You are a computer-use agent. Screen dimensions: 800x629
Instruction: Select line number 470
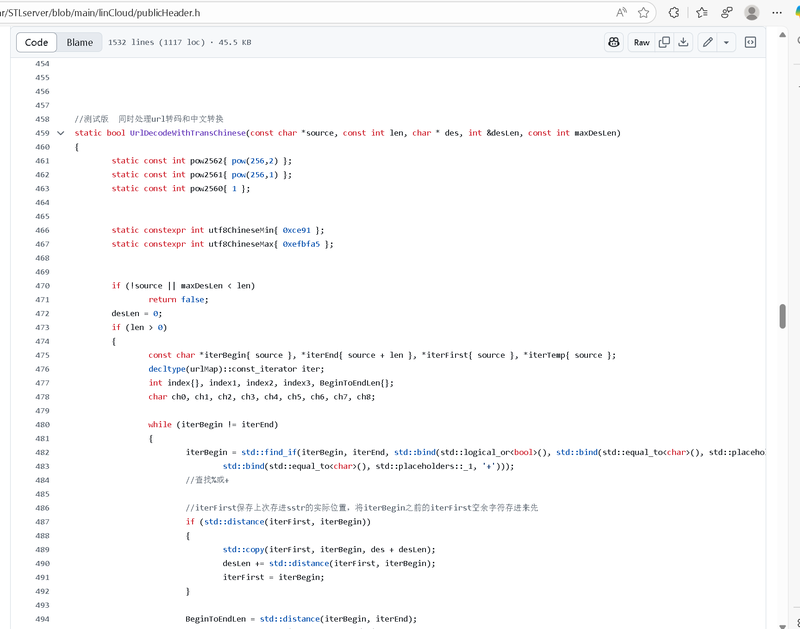click(x=42, y=286)
